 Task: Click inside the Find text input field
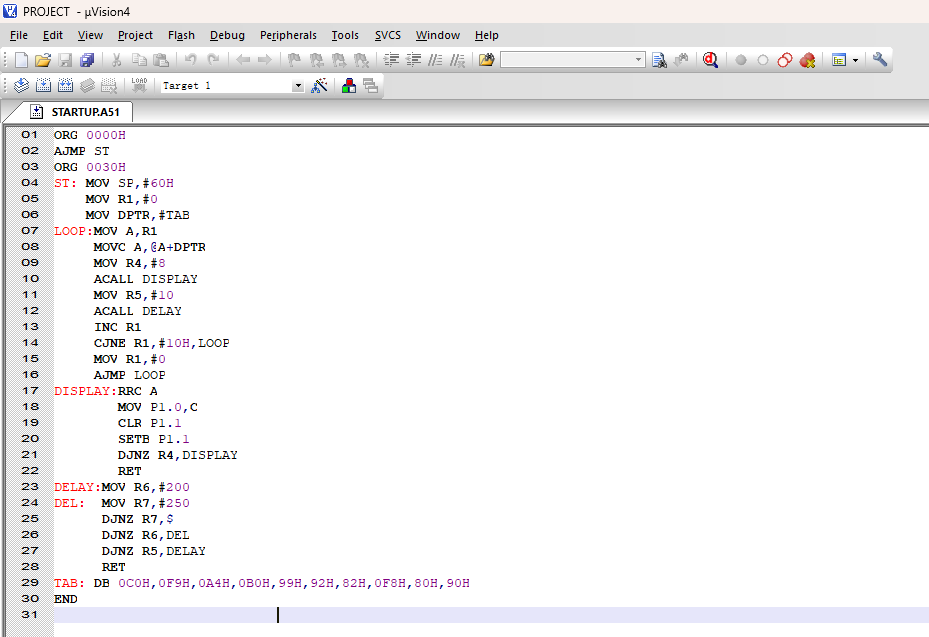(x=566, y=60)
